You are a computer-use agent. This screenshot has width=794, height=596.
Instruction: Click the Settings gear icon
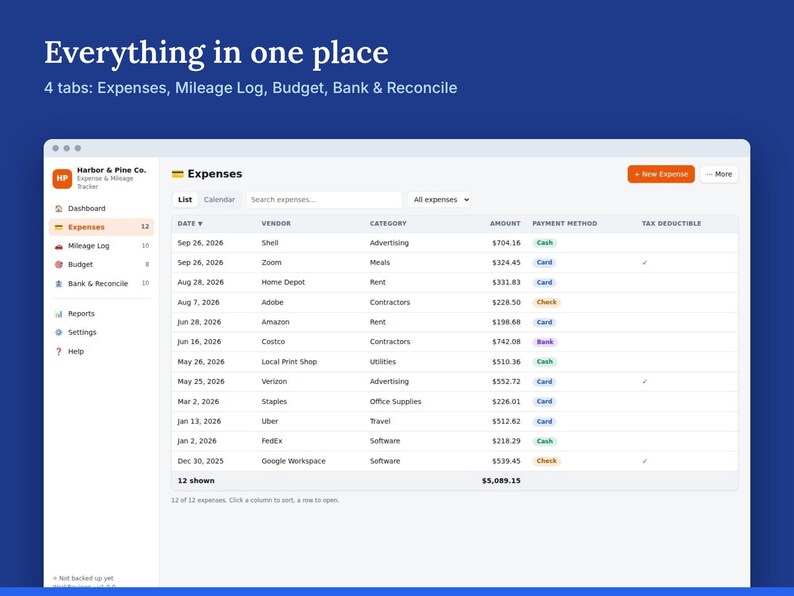pos(59,332)
